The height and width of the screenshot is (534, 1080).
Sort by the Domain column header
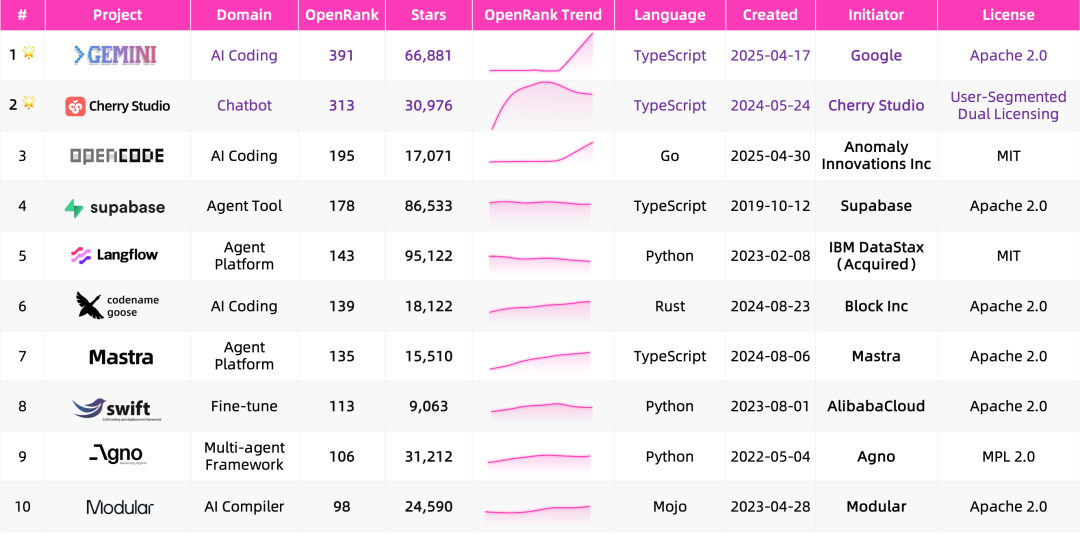click(x=244, y=14)
